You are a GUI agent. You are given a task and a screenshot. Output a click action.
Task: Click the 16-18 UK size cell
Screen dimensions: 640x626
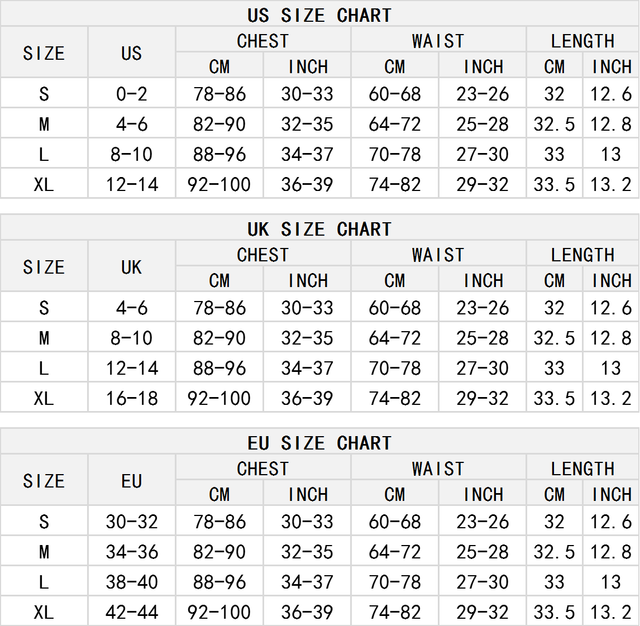pos(132,398)
